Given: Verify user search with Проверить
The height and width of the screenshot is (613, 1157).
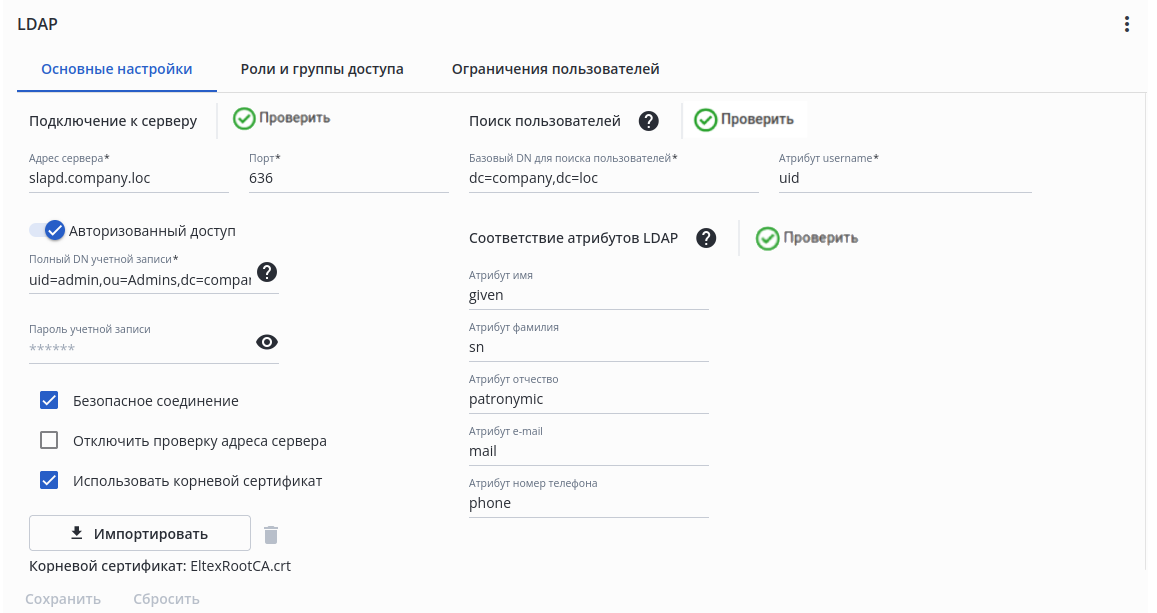Looking at the screenshot, I should point(744,120).
